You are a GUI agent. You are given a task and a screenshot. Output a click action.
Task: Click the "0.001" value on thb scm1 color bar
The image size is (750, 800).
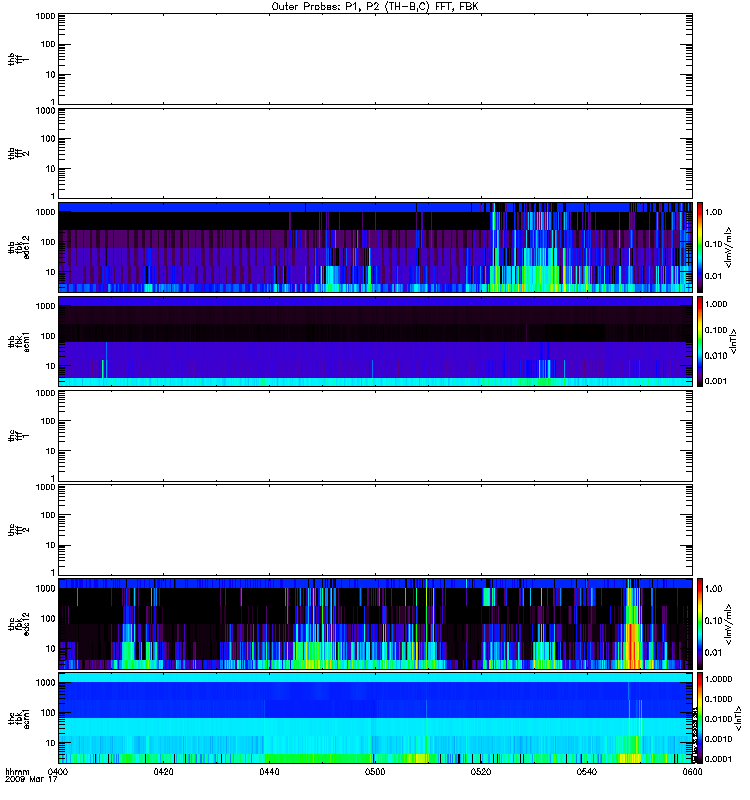pyautogui.click(x=716, y=381)
